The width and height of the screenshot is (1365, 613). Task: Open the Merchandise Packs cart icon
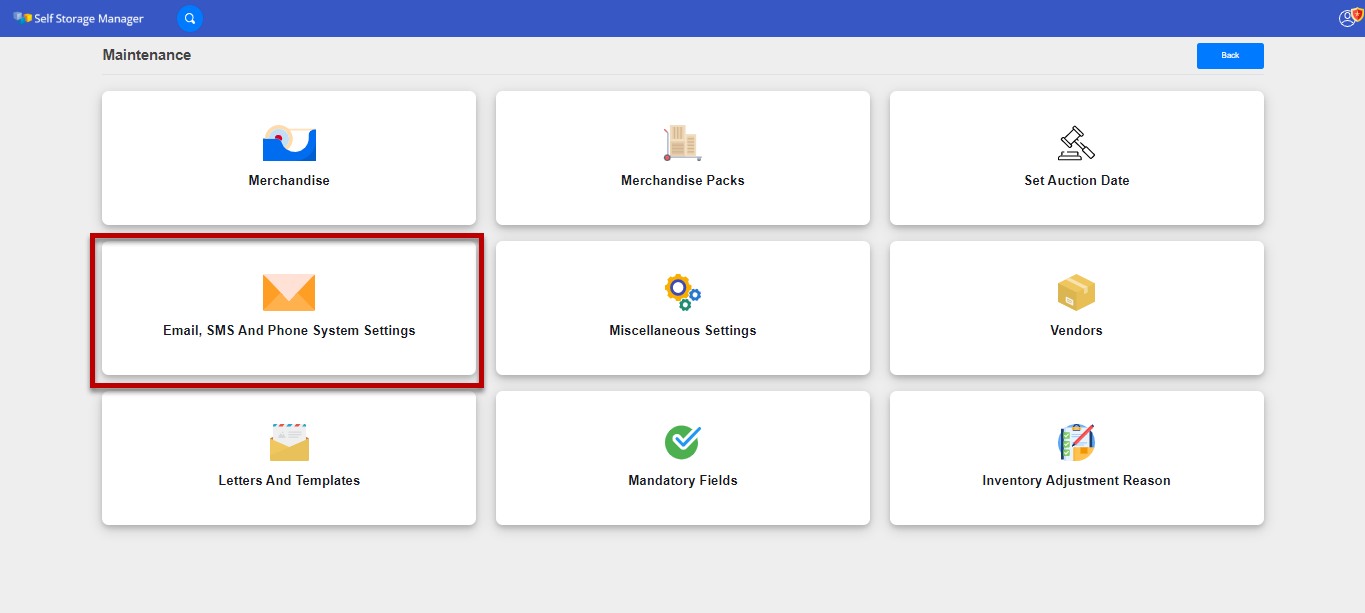682,143
